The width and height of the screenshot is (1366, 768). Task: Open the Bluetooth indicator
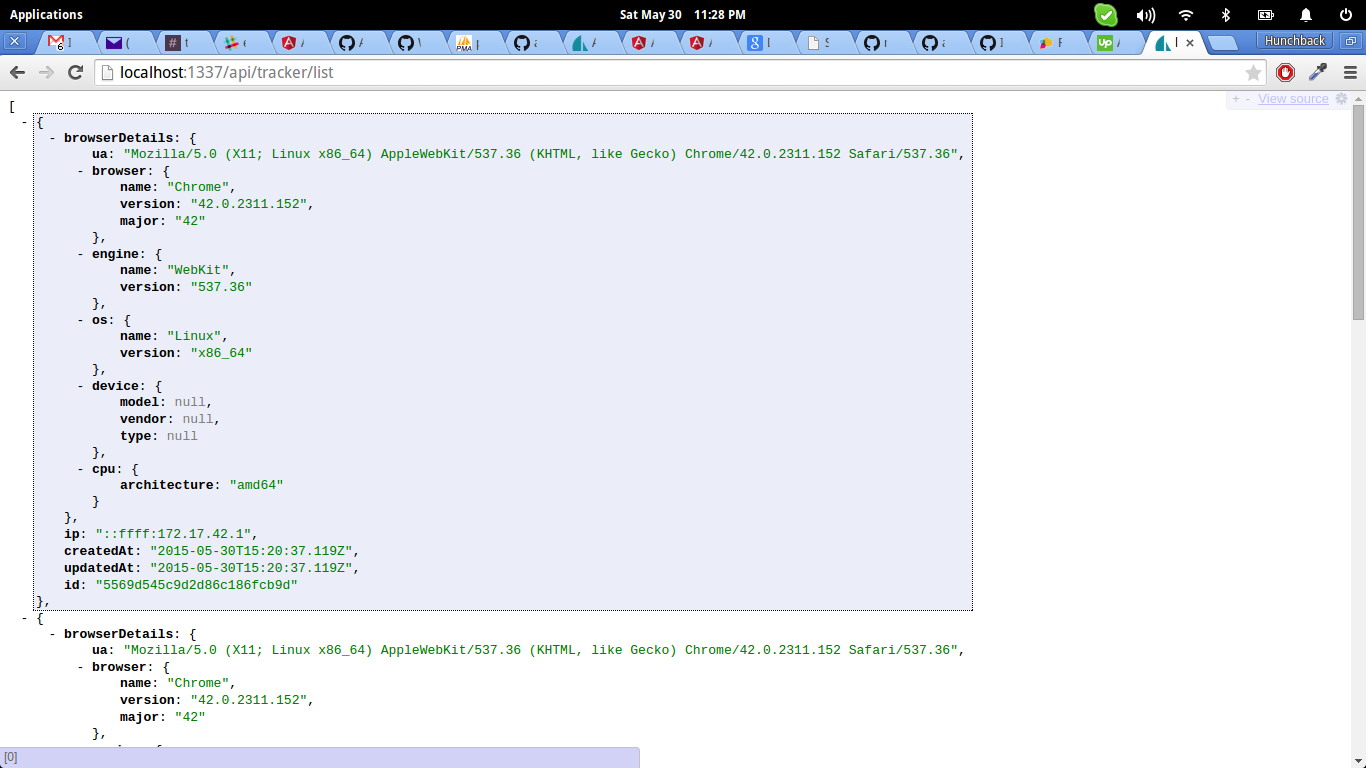[x=1226, y=15]
